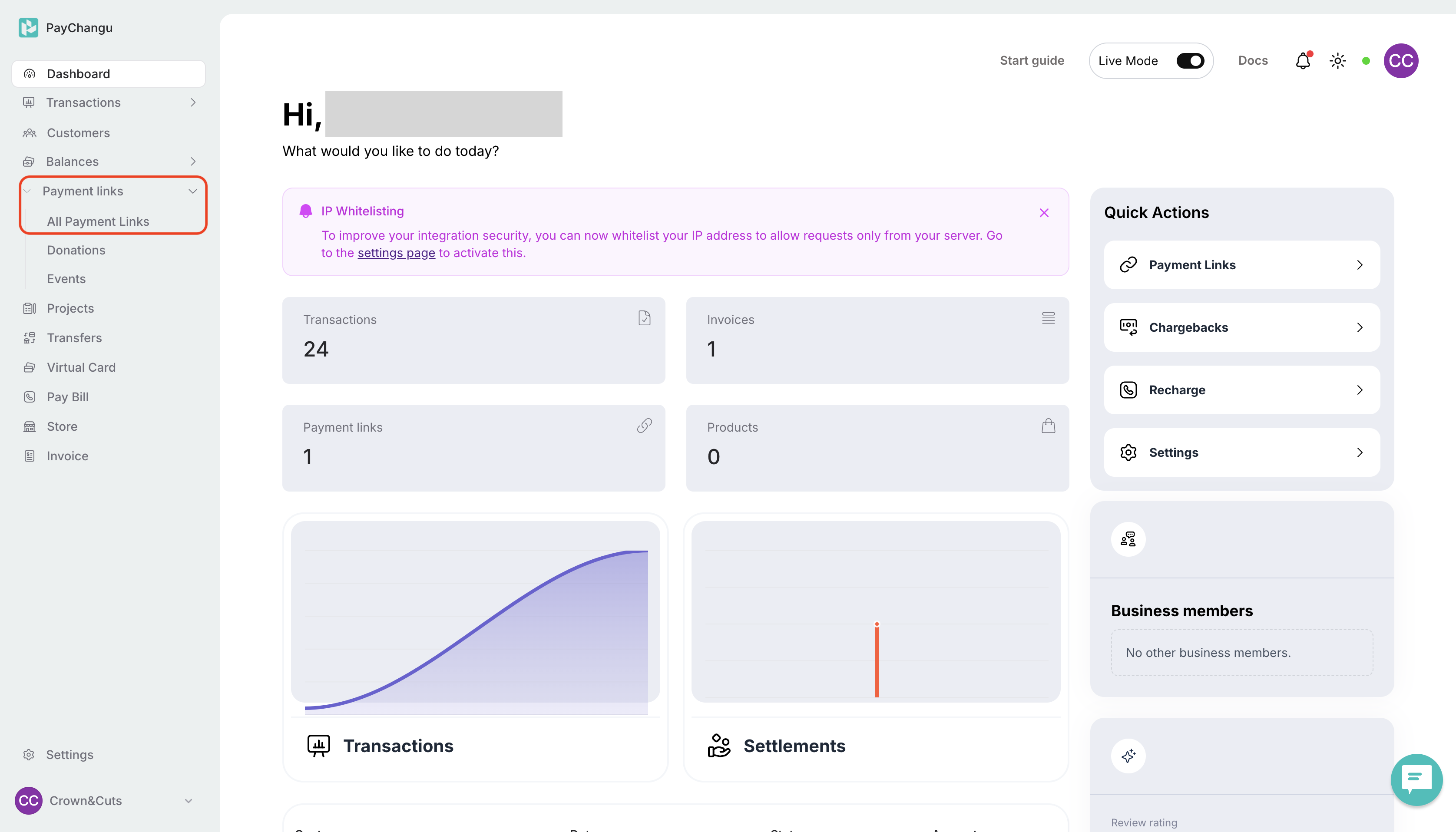Click the PayChangu logo

pos(29,27)
